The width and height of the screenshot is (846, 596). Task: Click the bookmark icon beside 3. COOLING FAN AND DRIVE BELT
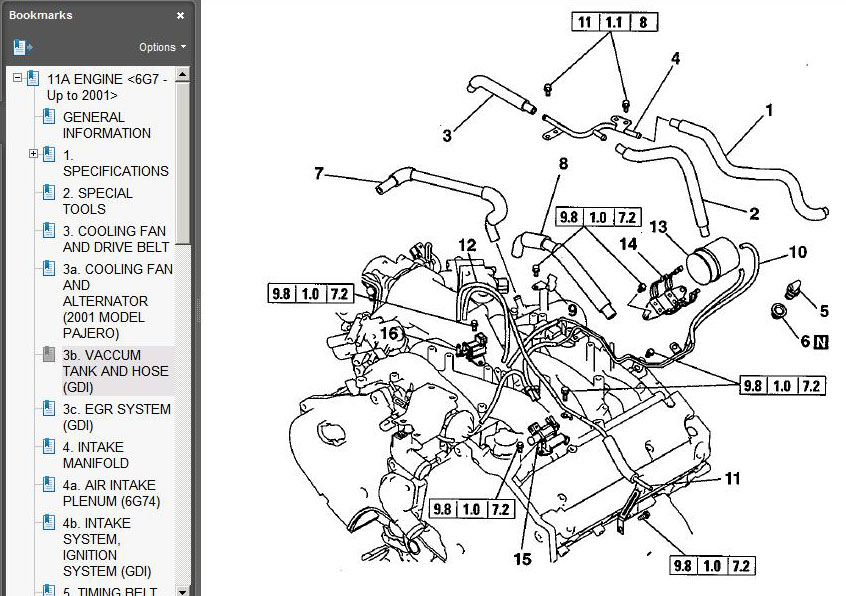48,231
